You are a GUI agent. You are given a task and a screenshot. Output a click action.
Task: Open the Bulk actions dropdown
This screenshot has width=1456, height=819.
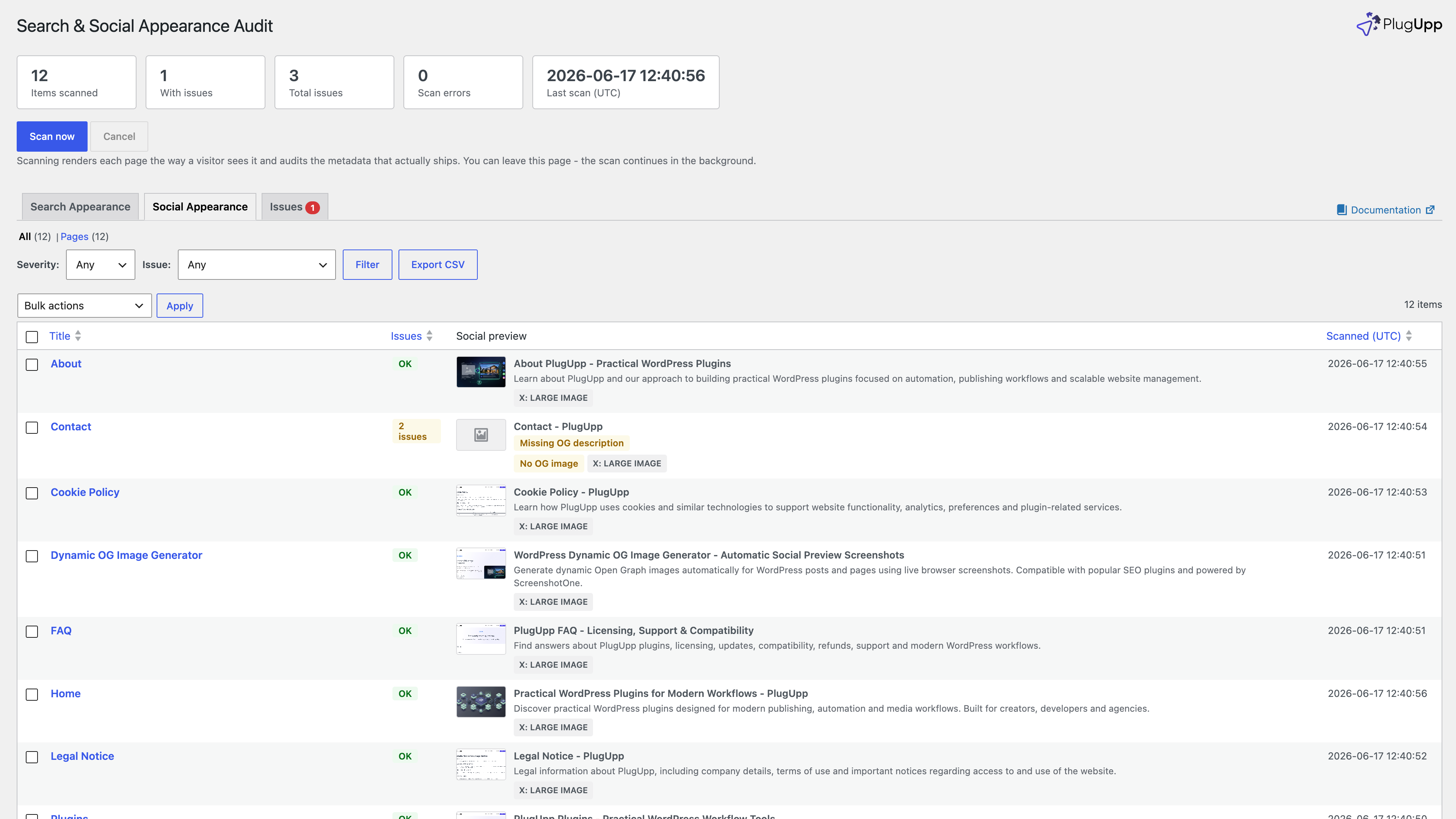click(x=84, y=305)
